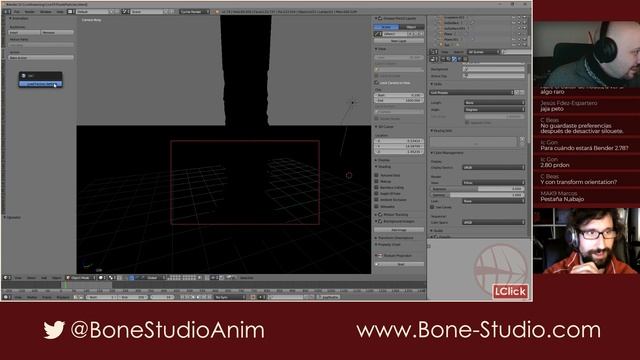Click the green current frame marker in timeline
640x360 pixels.
(x=65, y=285)
